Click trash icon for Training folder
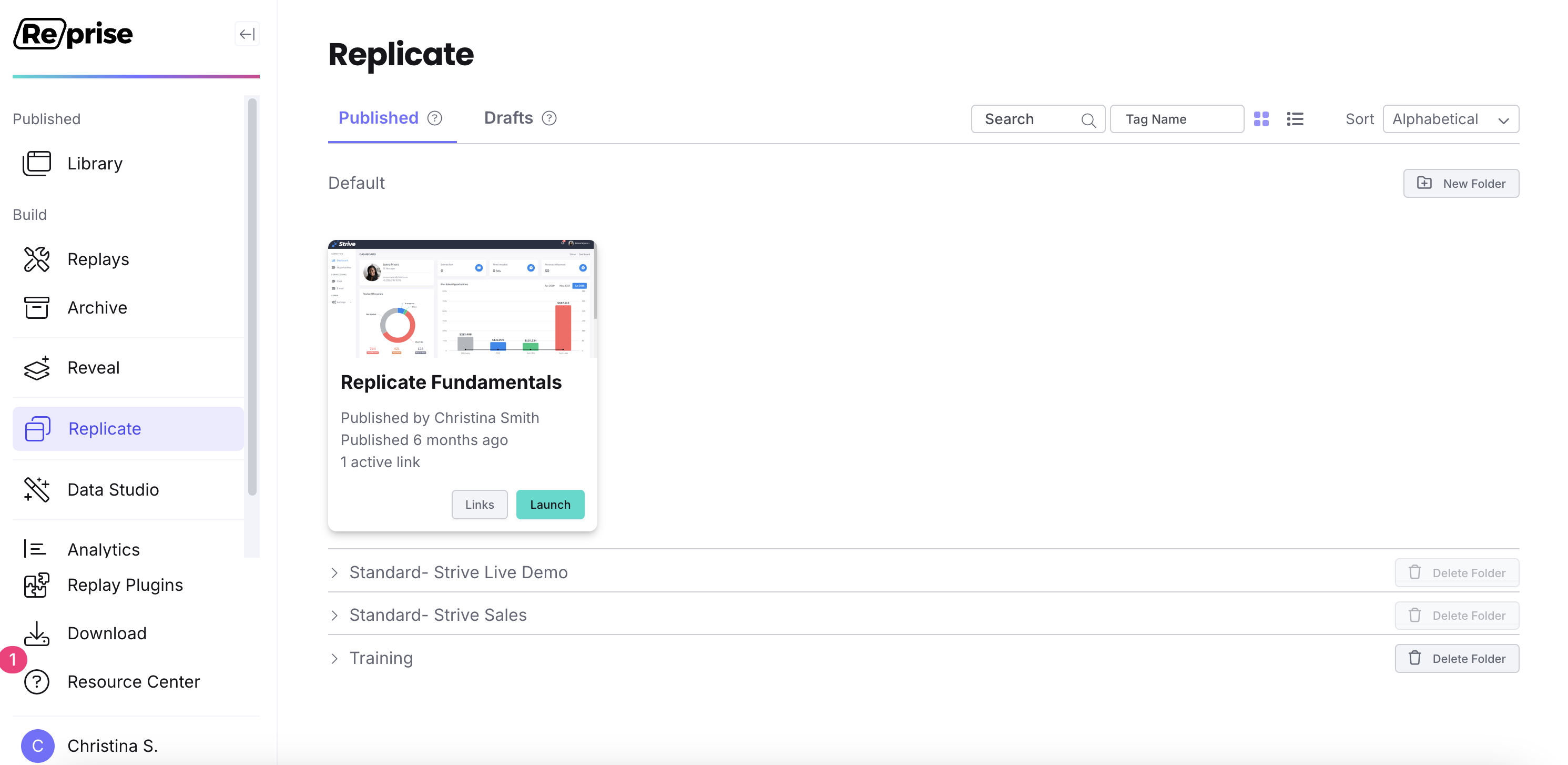Screen dimensions: 1568x765 coord(1415,658)
